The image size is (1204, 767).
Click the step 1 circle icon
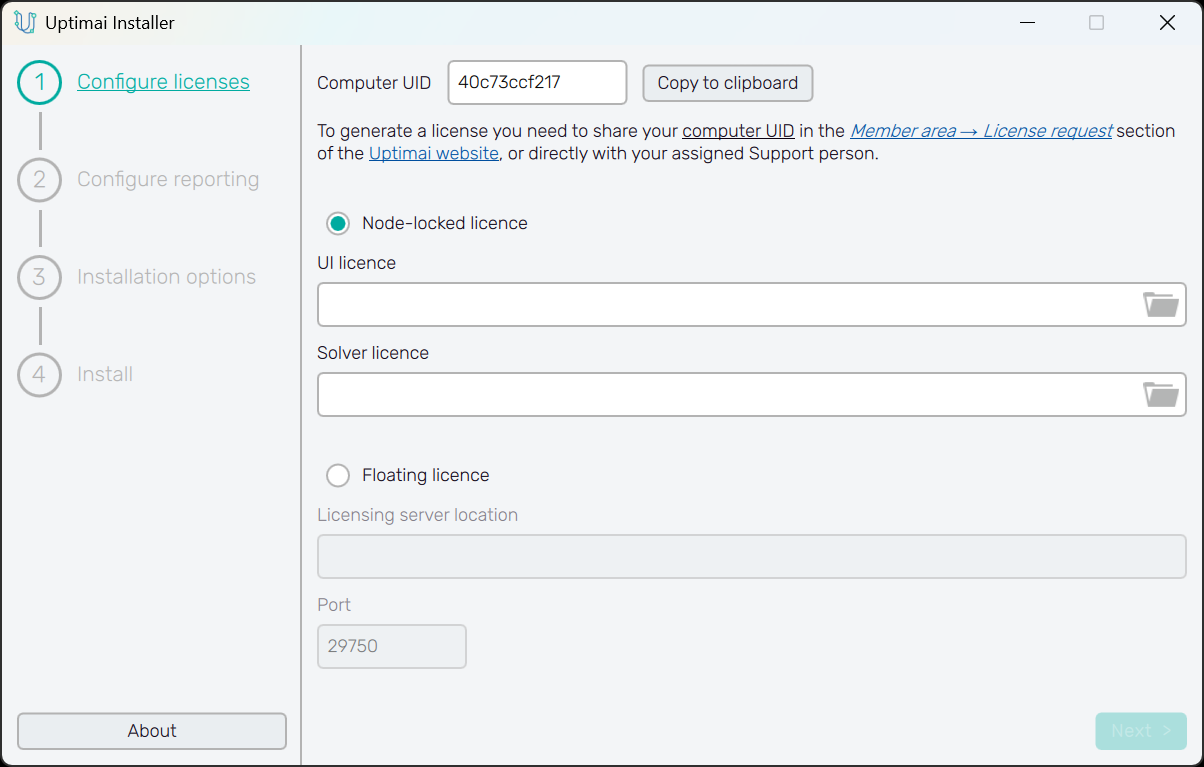pos(40,82)
